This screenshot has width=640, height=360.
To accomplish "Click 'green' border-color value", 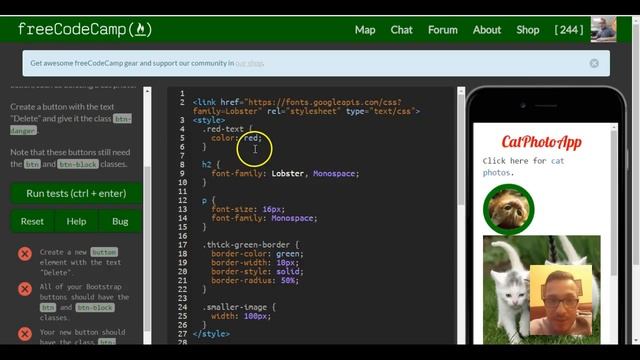I will coord(287,254).
